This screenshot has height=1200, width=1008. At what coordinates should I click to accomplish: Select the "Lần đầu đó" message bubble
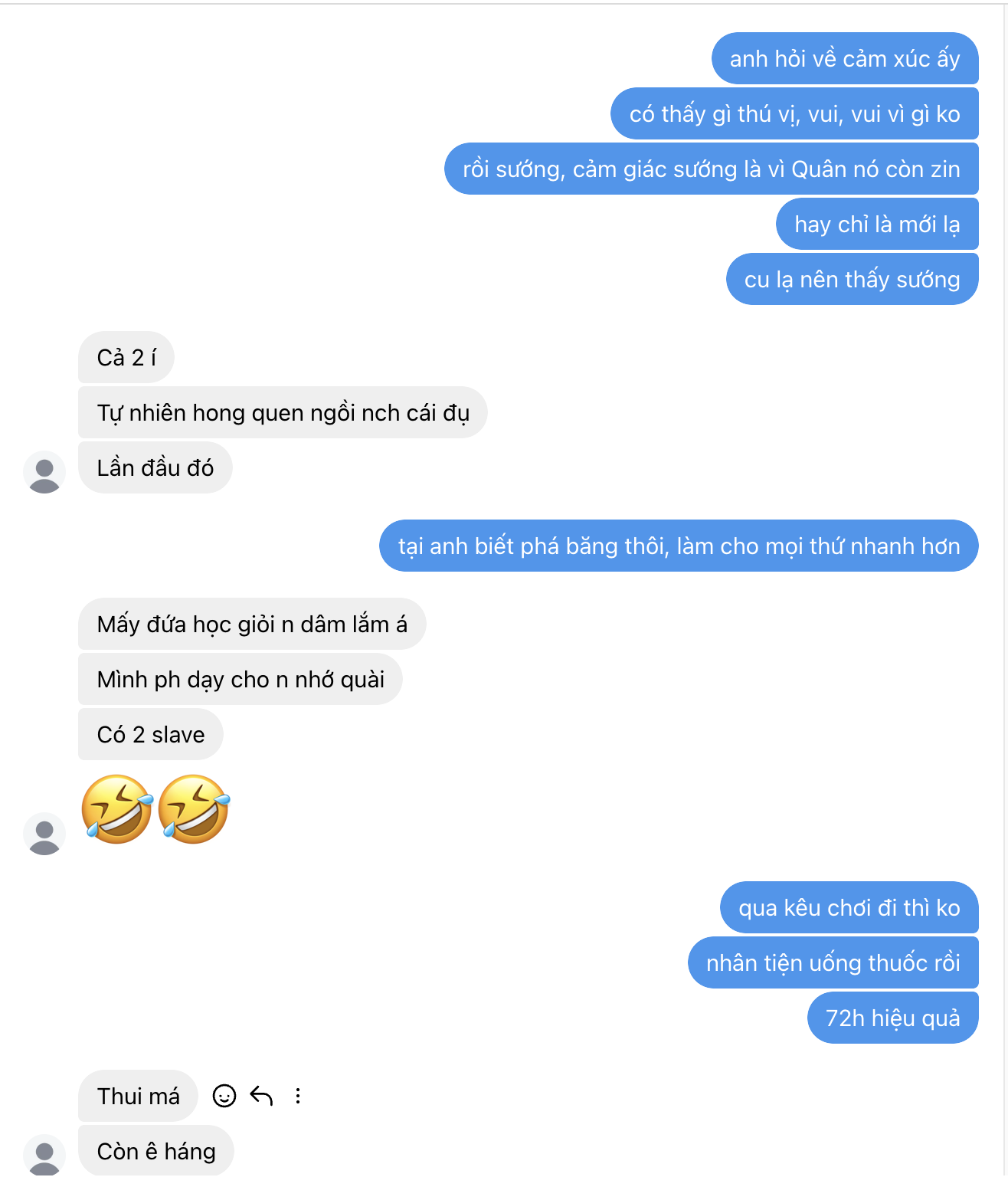155,467
